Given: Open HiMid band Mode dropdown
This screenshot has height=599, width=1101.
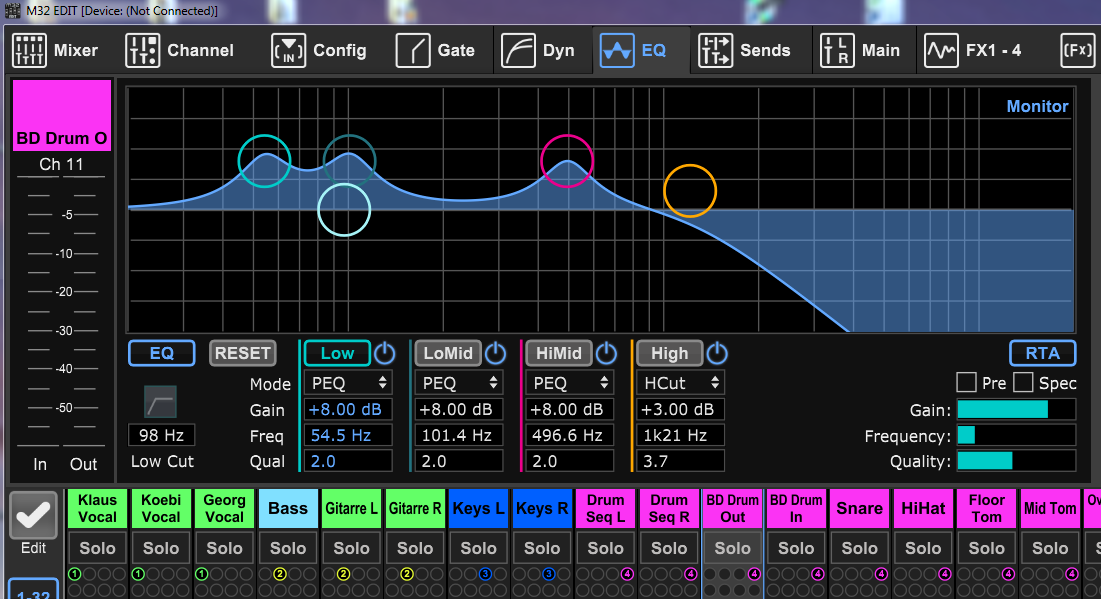Looking at the screenshot, I should click(569, 383).
